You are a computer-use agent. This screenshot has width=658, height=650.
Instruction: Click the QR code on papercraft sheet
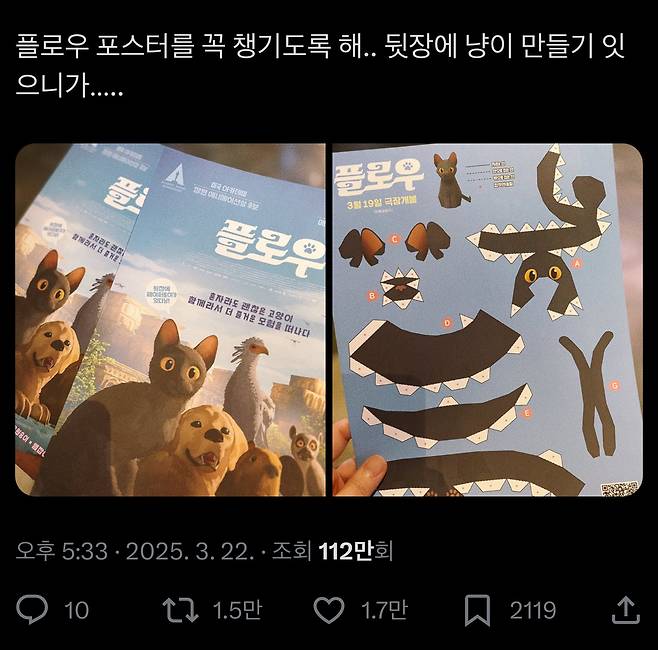click(x=619, y=488)
